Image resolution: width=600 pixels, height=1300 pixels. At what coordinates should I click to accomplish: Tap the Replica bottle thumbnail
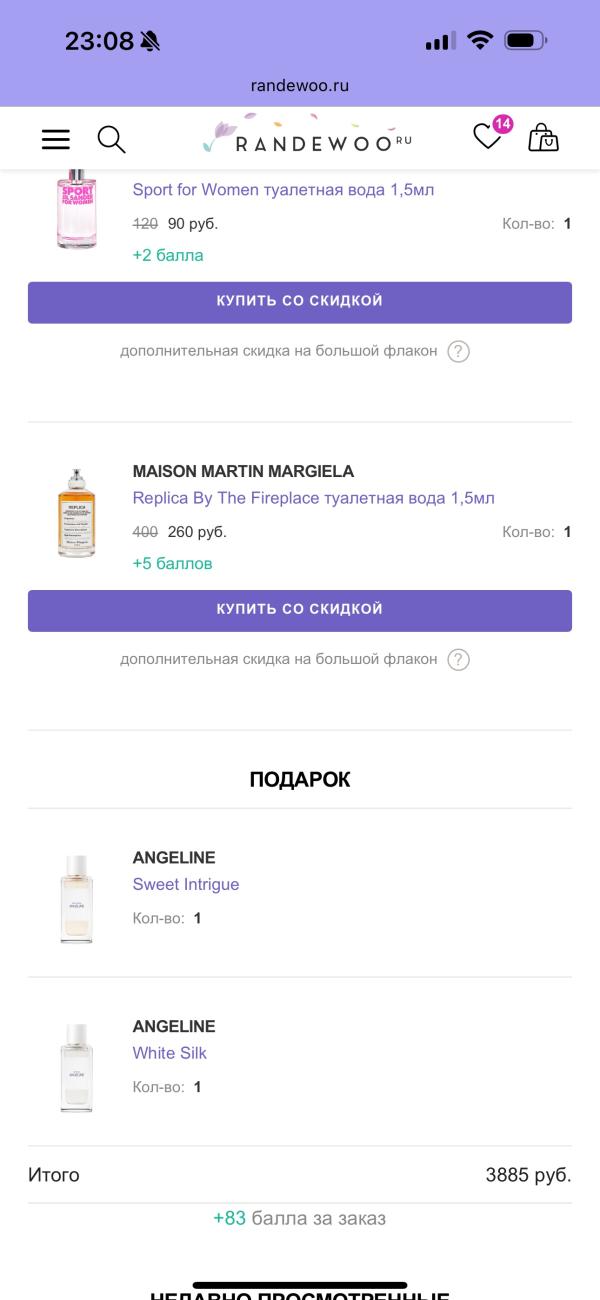(77, 513)
